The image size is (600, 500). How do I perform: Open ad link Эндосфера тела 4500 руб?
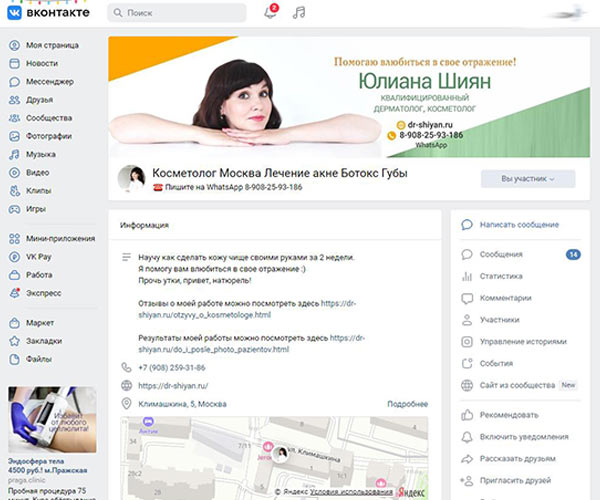coord(47,466)
